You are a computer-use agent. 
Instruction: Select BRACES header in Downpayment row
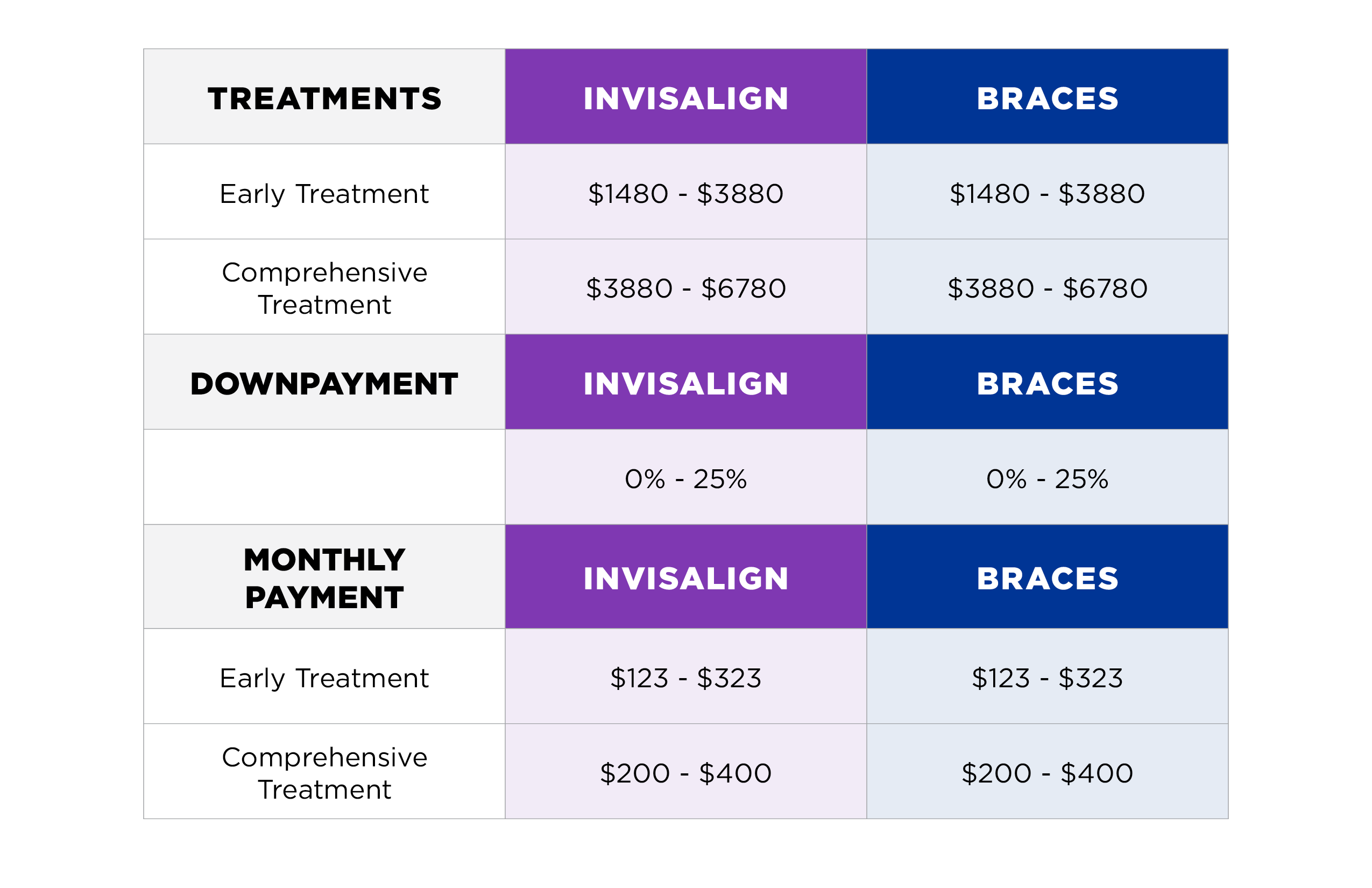1048,382
